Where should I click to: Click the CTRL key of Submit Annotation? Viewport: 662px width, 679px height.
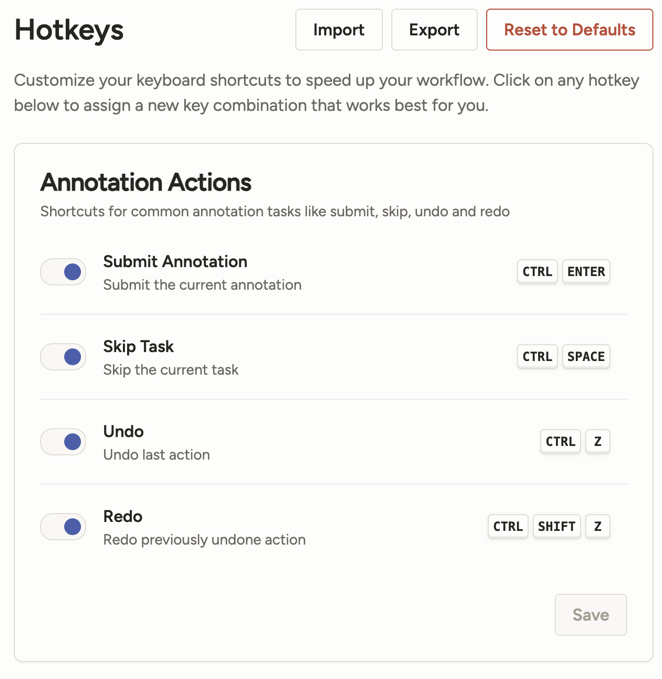[x=537, y=271]
